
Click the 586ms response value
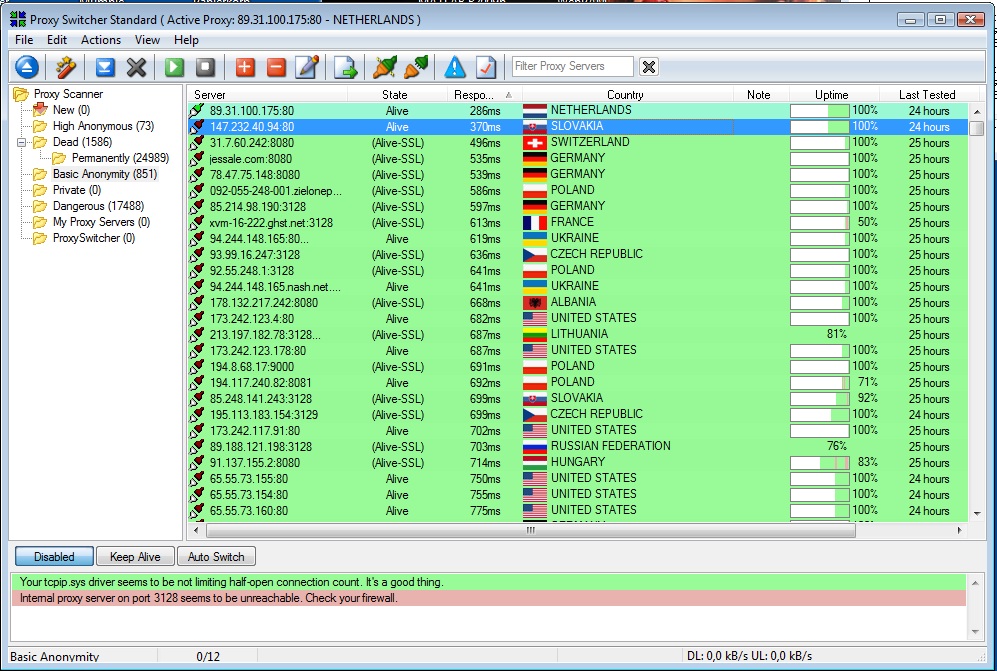[x=485, y=190]
